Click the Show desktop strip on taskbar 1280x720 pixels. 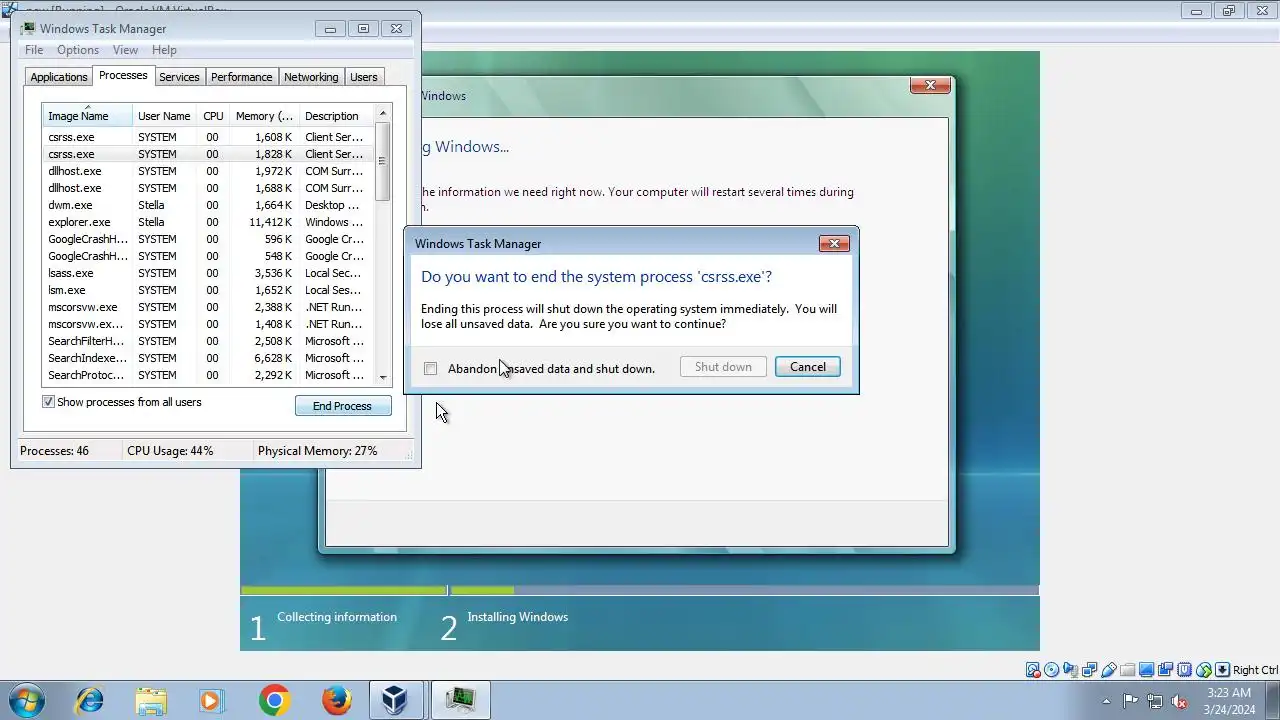point(1272,700)
